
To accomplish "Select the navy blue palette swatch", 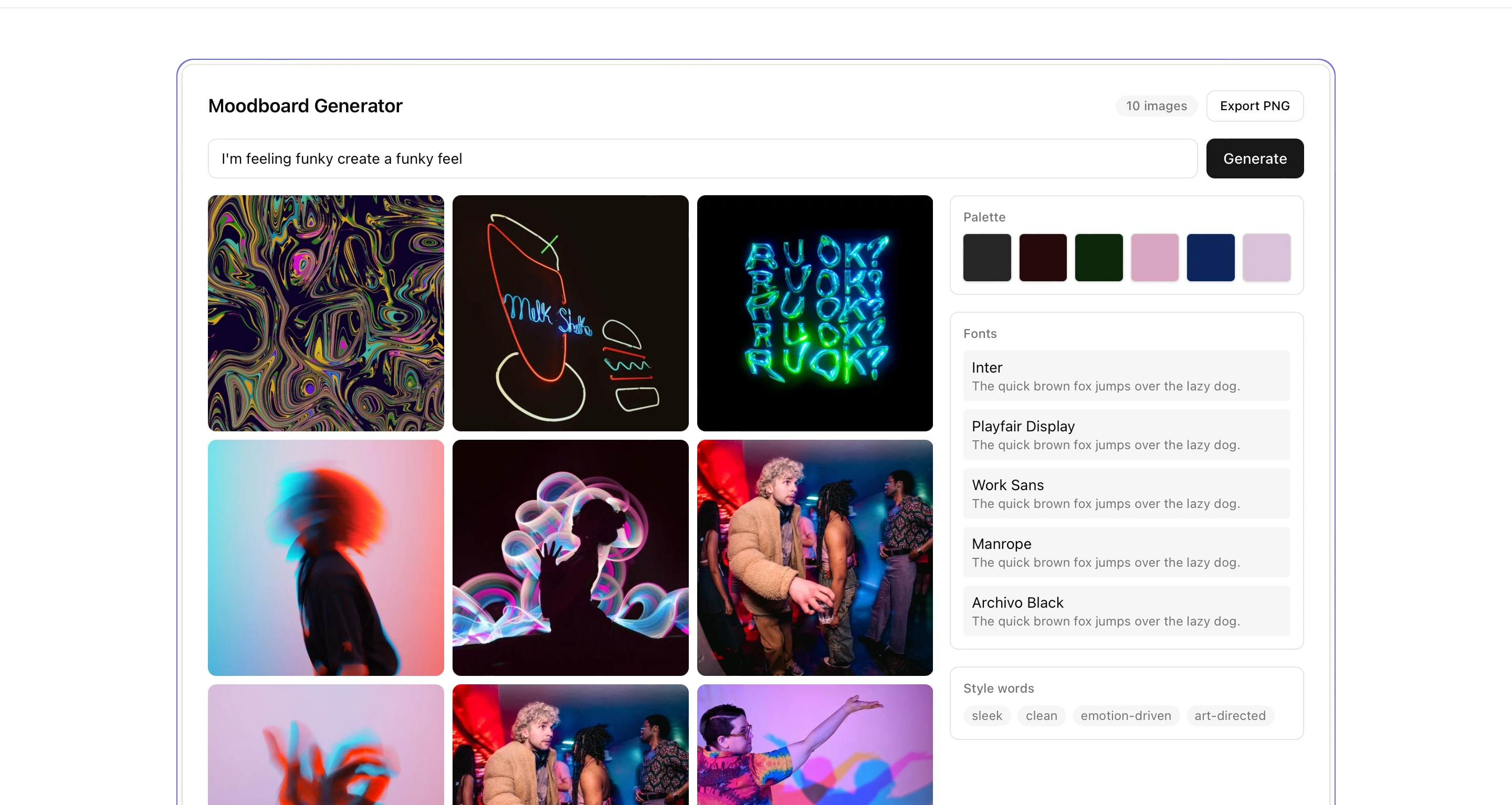I will (1210, 258).
